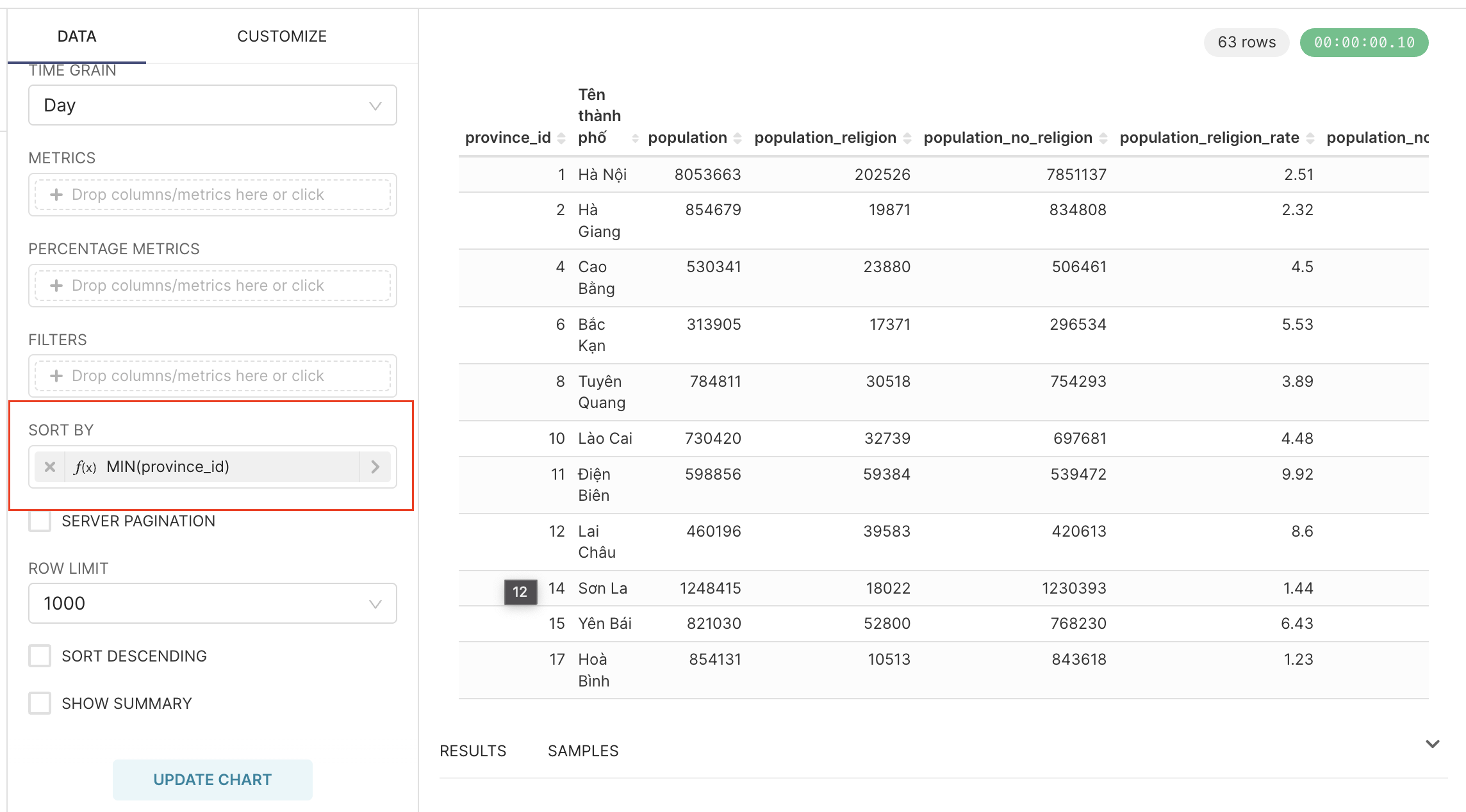Image resolution: width=1466 pixels, height=812 pixels.
Task: Collapse the results panel with the chevron
Action: click(1431, 743)
